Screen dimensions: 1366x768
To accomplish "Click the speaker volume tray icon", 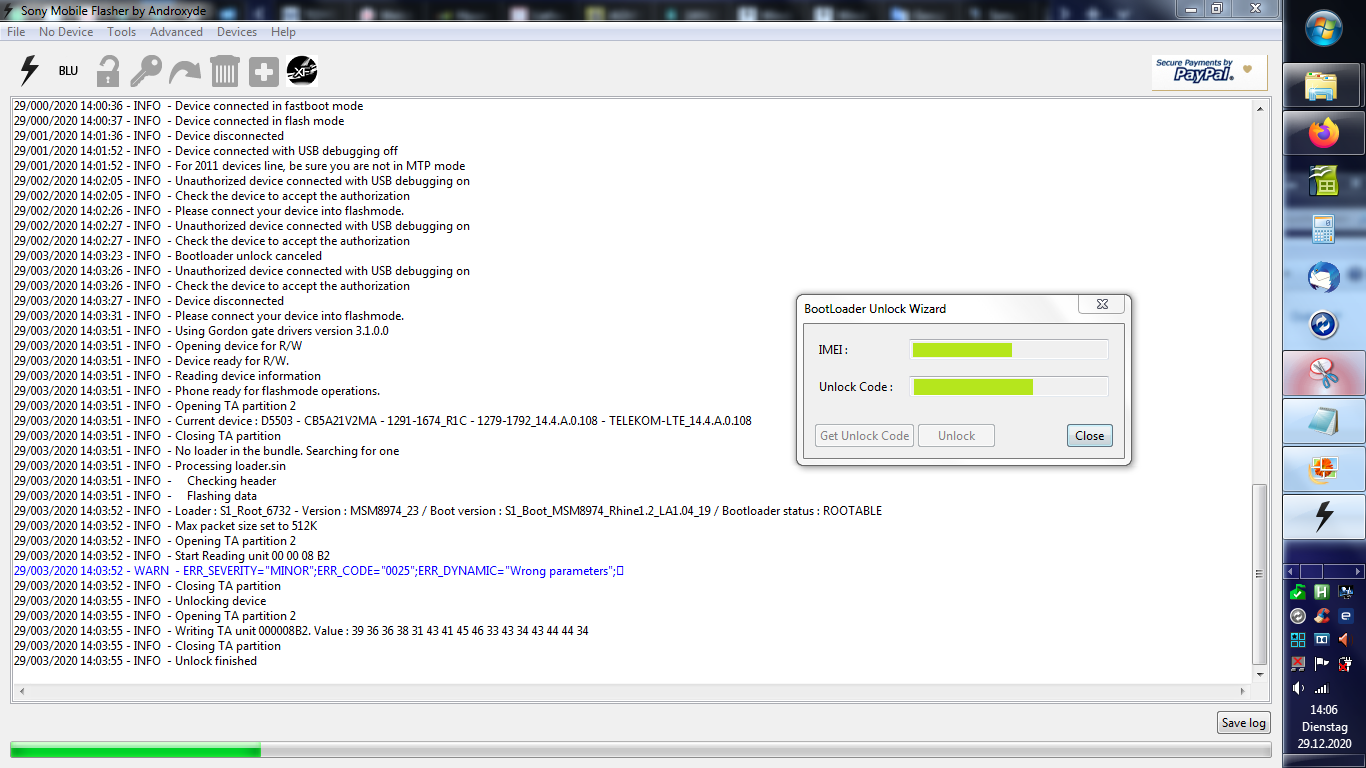I will [1298, 688].
